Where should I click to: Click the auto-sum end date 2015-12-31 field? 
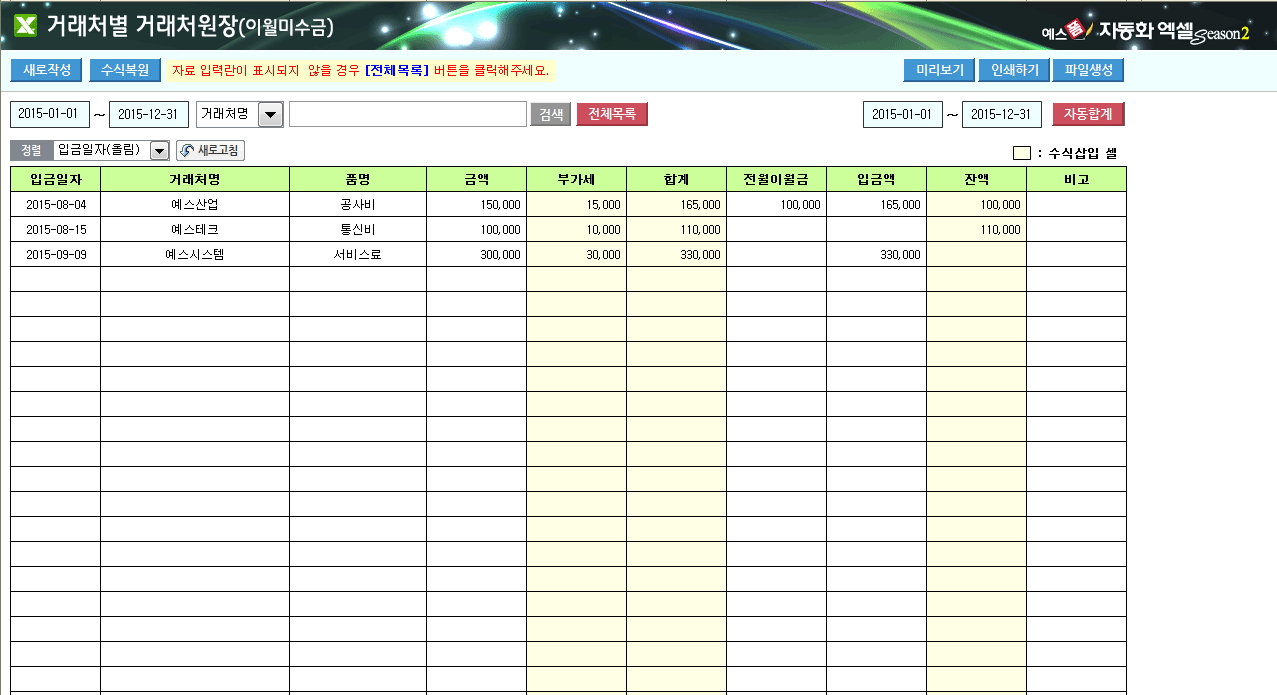(1002, 114)
